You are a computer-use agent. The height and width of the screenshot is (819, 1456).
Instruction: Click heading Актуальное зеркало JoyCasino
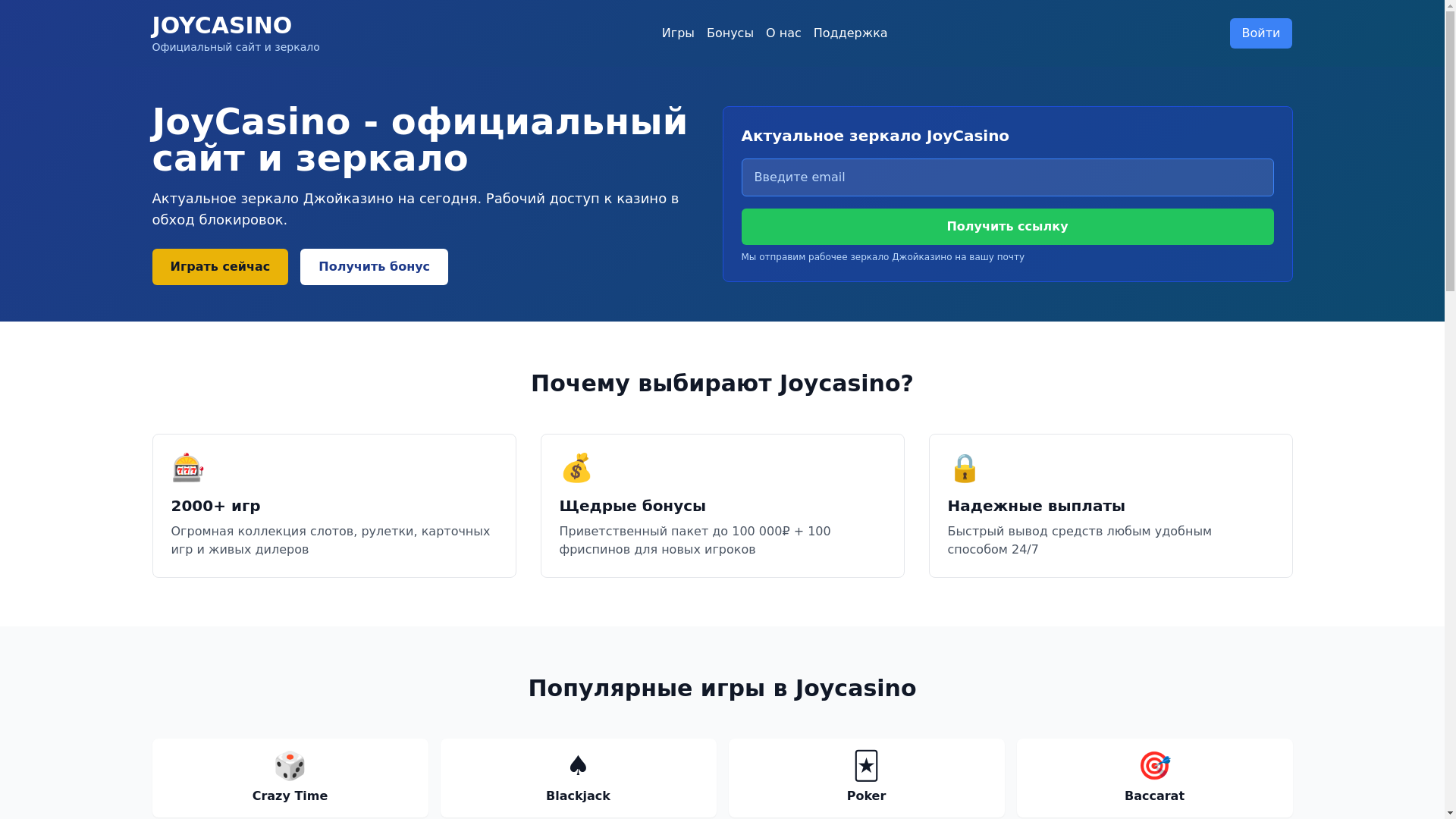[875, 136]
